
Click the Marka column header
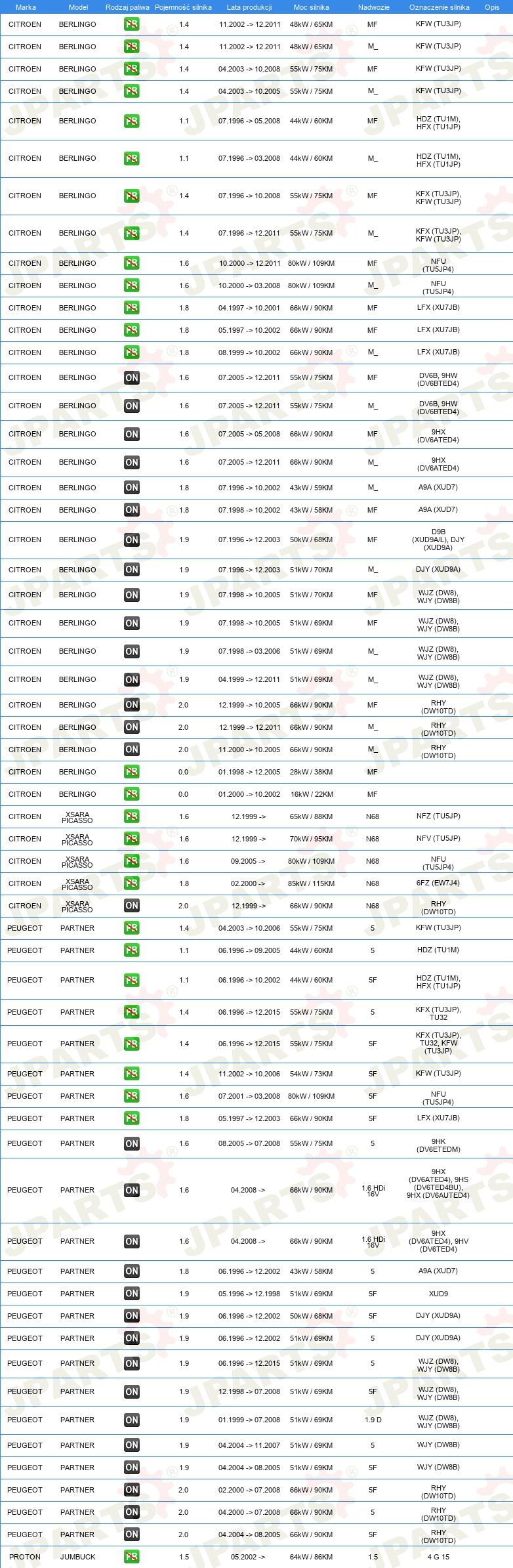pos(26,7)
